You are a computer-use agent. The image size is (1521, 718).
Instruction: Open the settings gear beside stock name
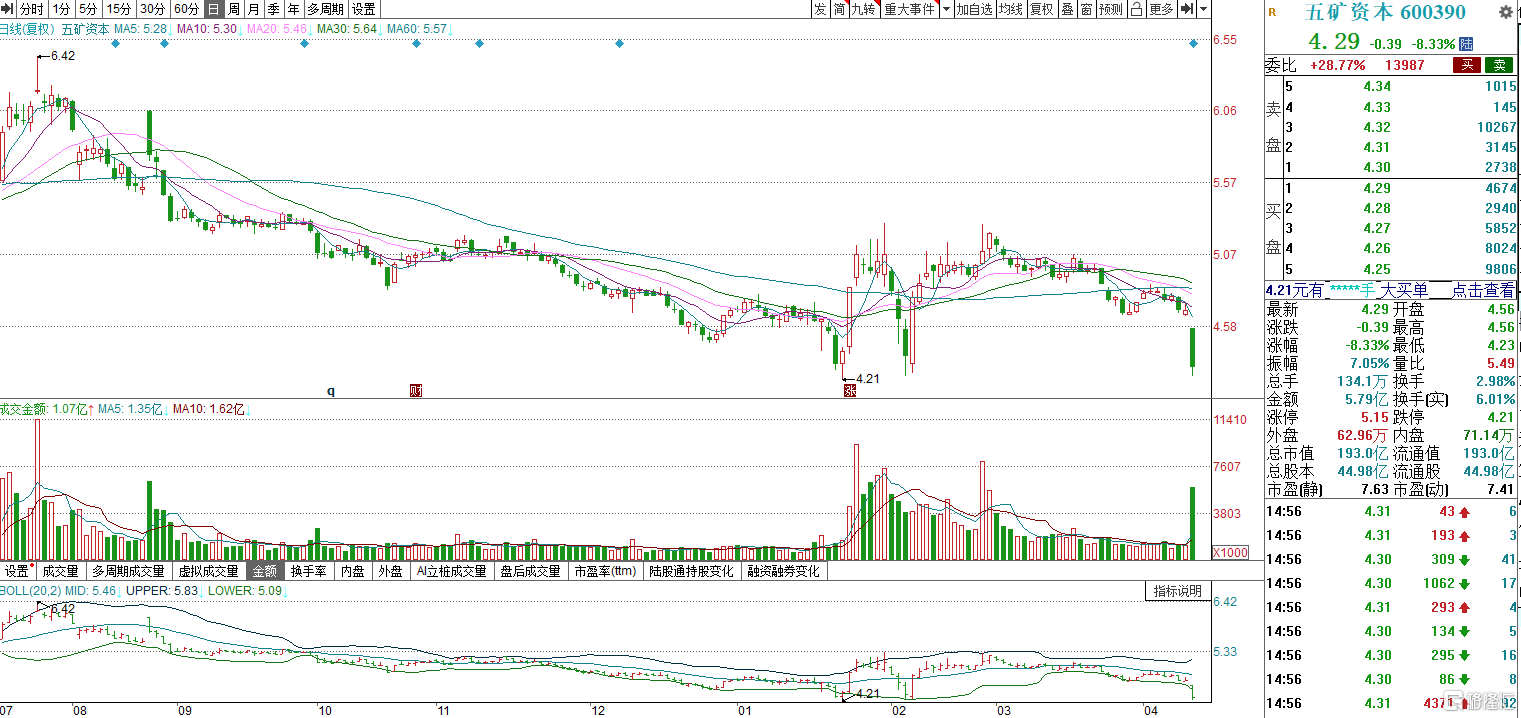[x=1505, y=12]
